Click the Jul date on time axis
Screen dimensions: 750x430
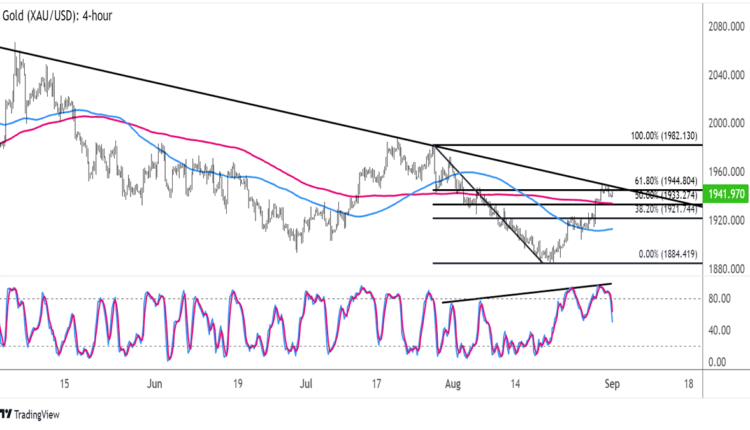(307, 382)
